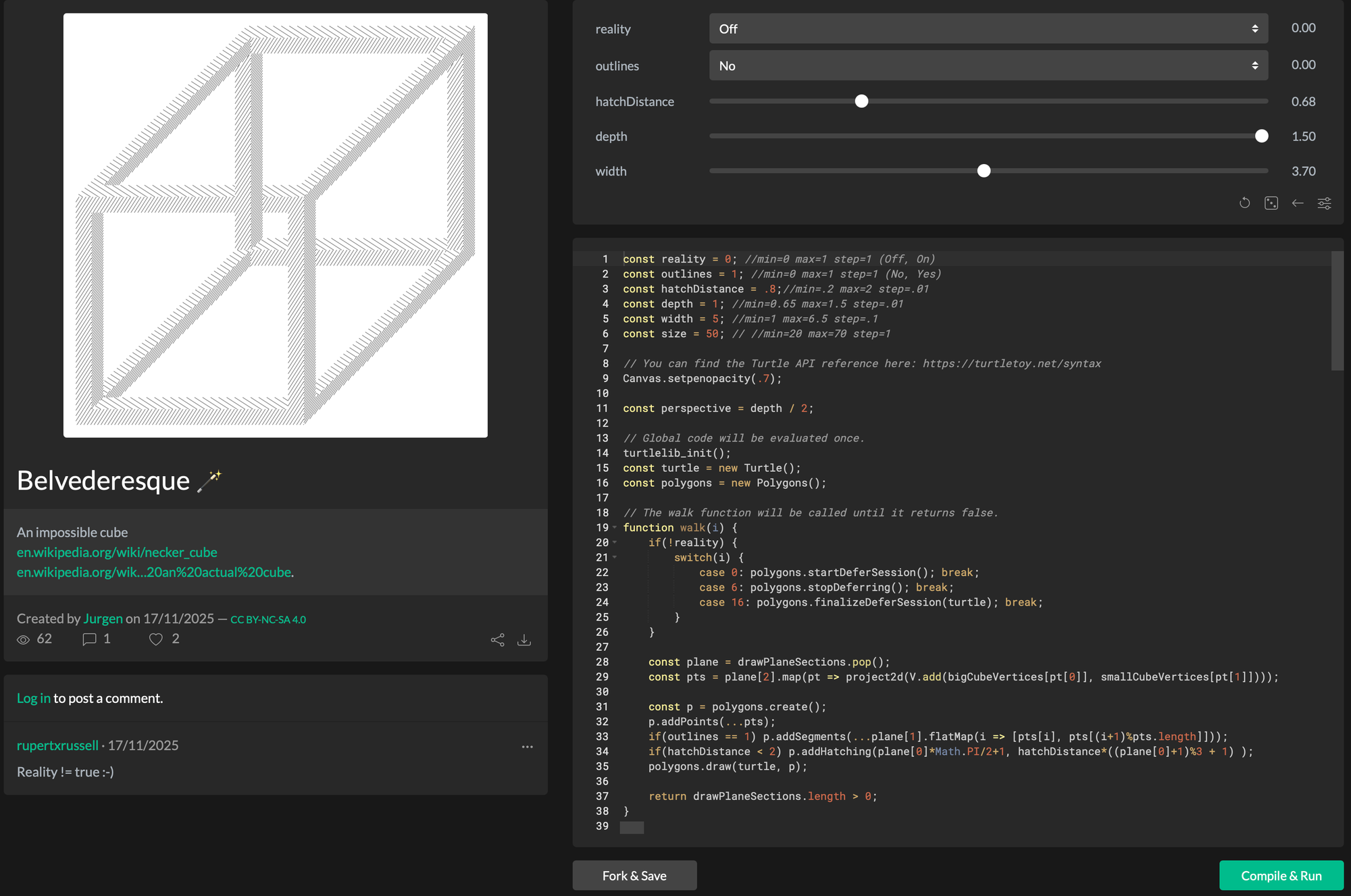Click the reset parameters icon
The width and height of the screenshot is (1351, 896).
click(x=1244, y=203)
